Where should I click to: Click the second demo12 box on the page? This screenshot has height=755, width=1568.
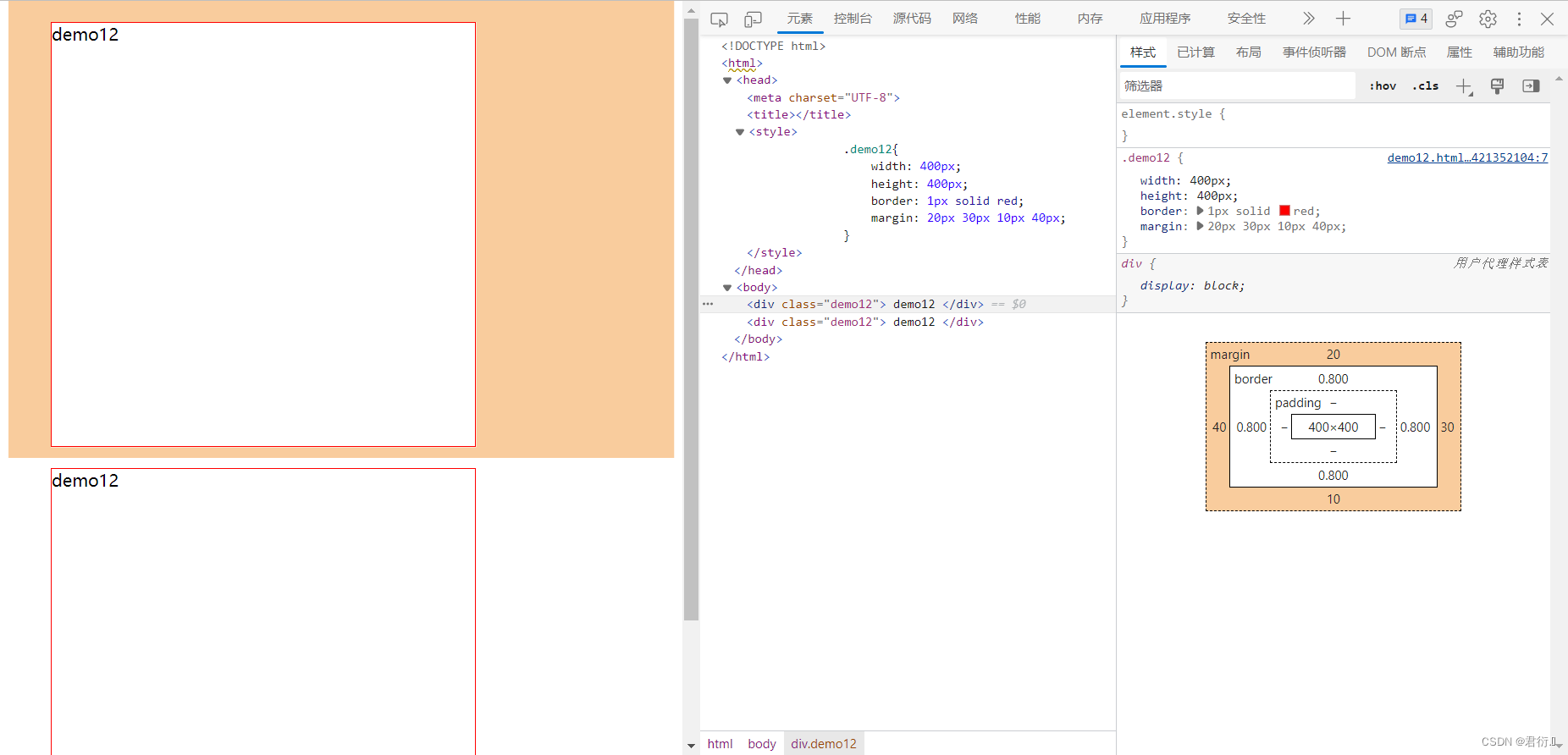click(263, 611)
